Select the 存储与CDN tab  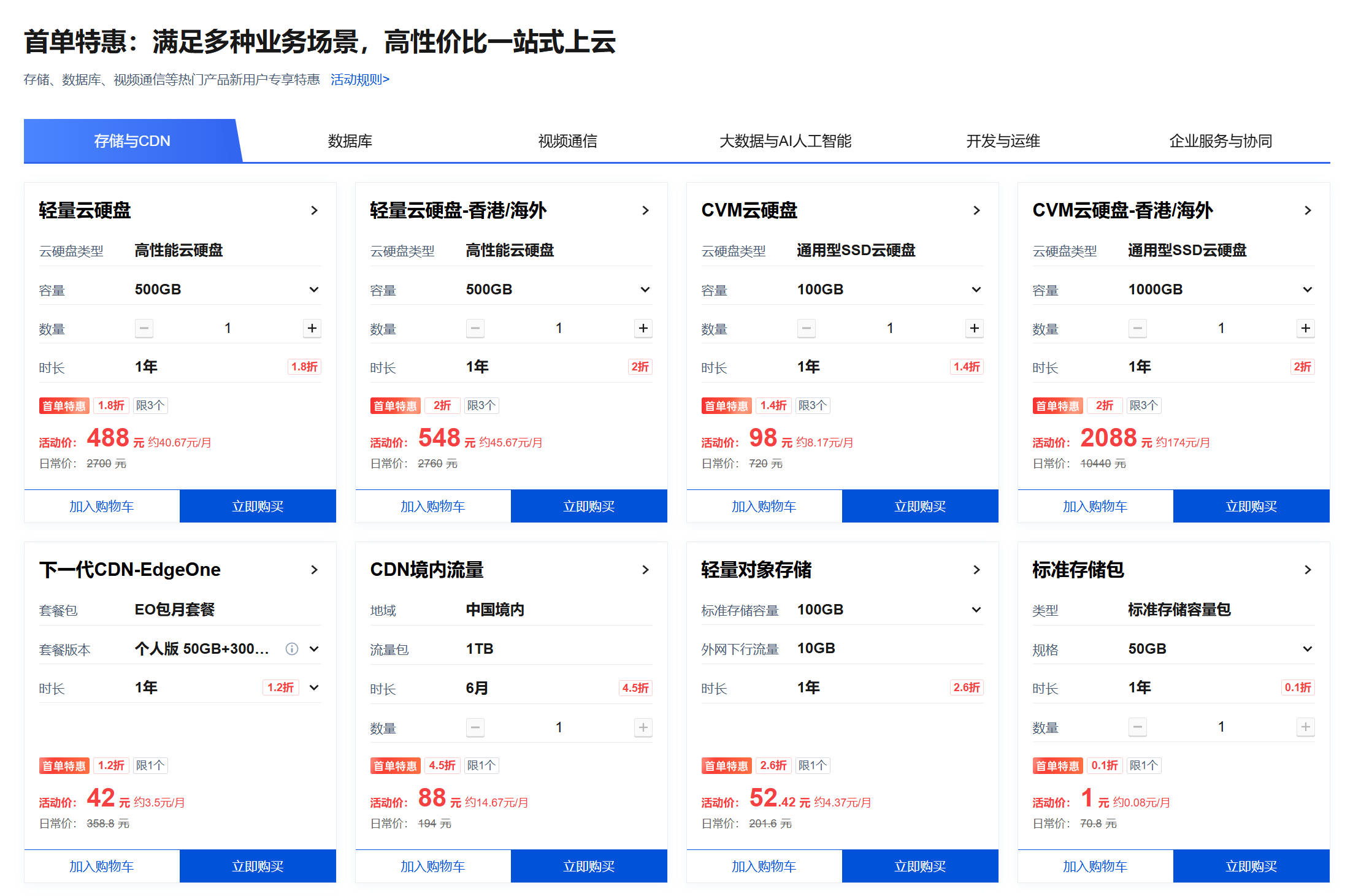click(132, 141)
